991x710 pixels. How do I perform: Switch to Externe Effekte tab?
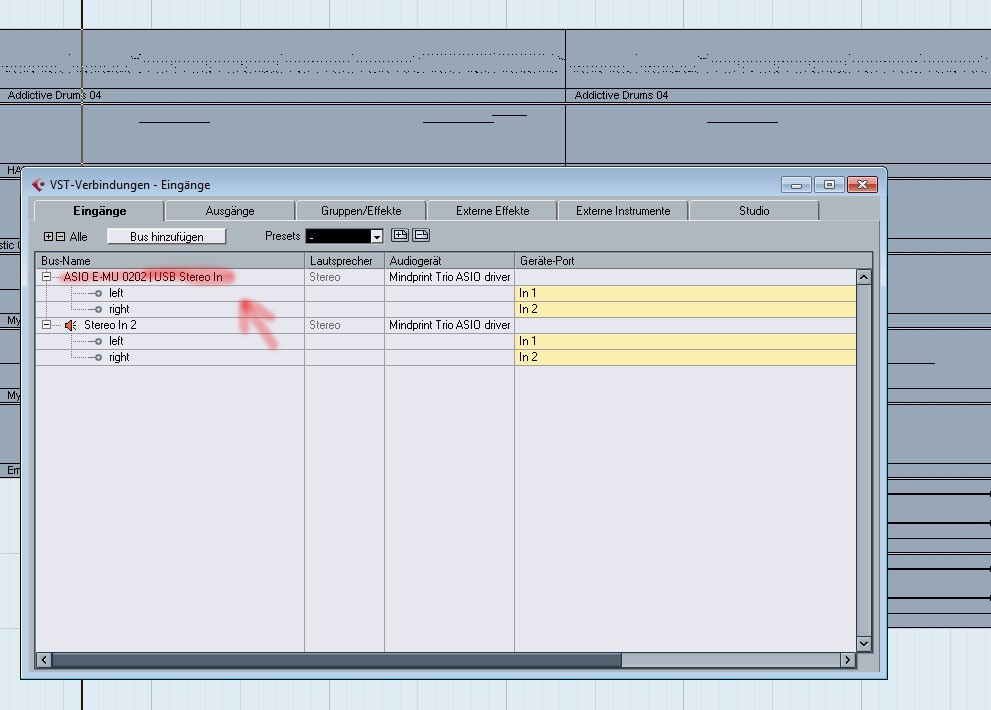[492, 211]
